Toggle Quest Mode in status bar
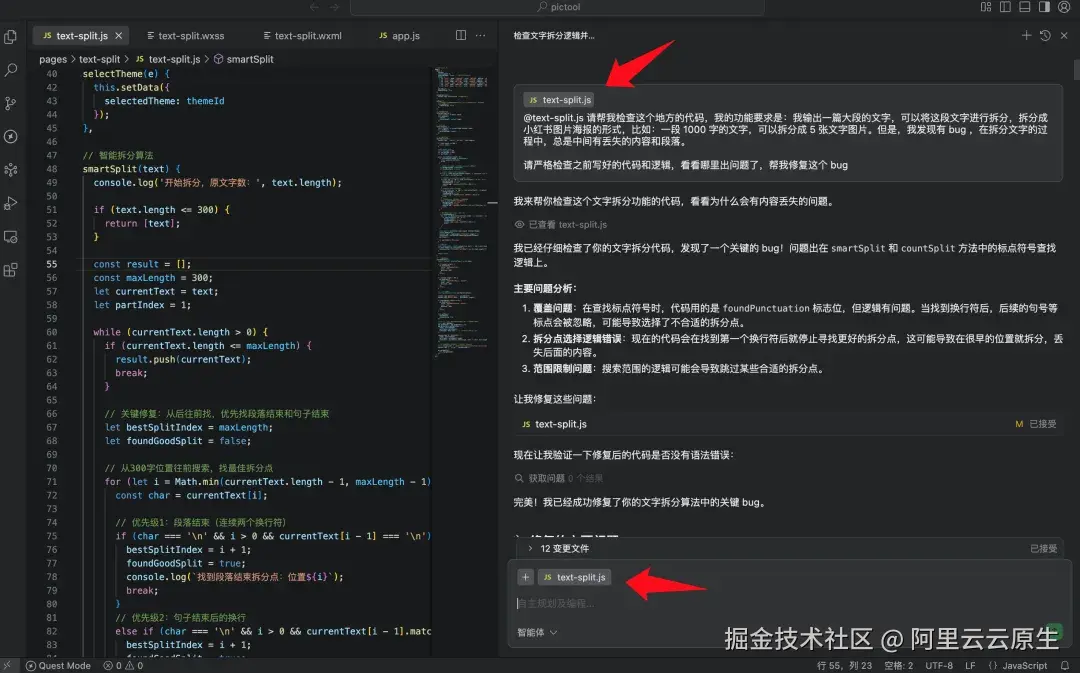 58,666
